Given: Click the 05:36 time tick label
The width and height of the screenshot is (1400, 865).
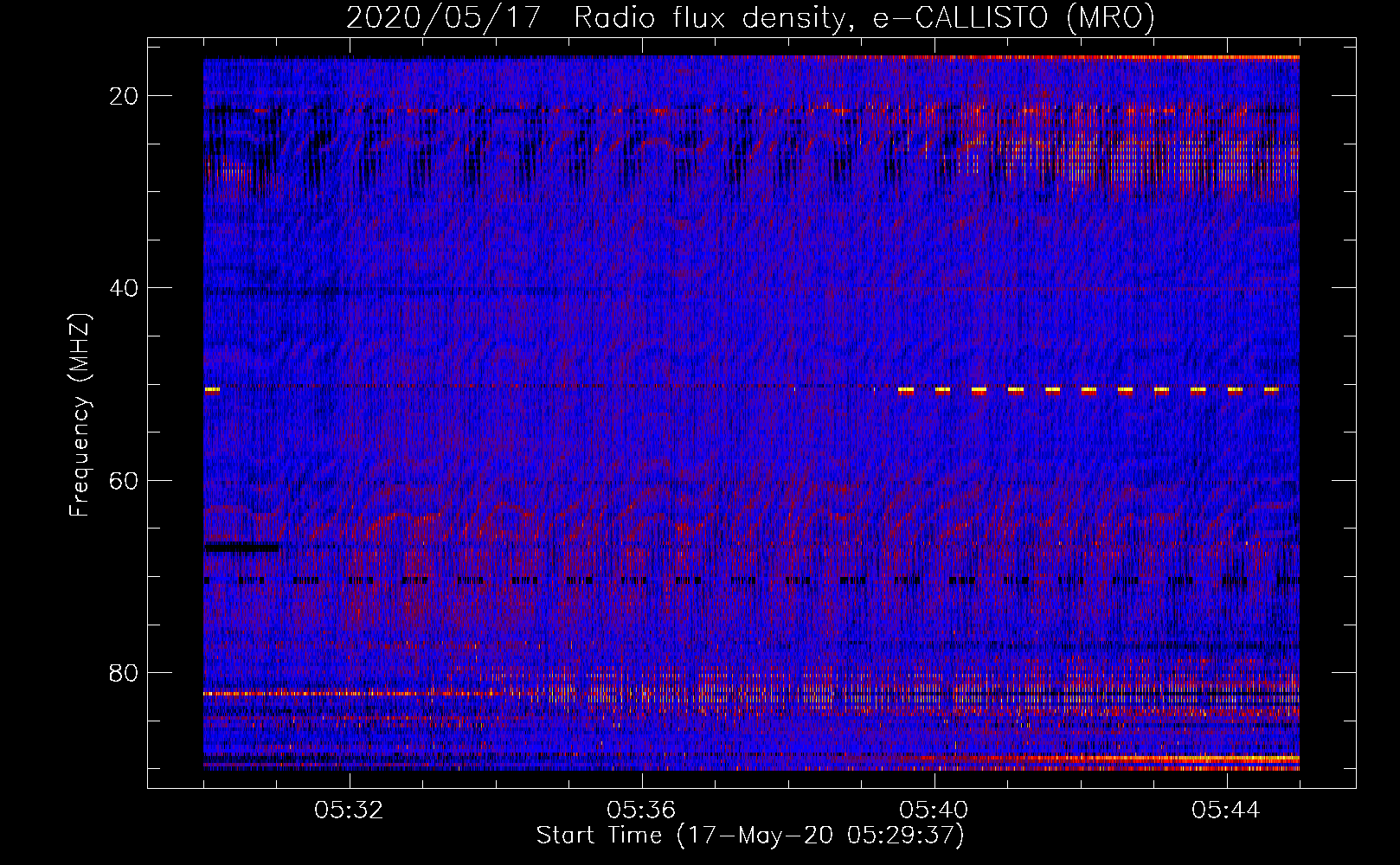Looking at the screenshot, I should (x=642, y=811).
